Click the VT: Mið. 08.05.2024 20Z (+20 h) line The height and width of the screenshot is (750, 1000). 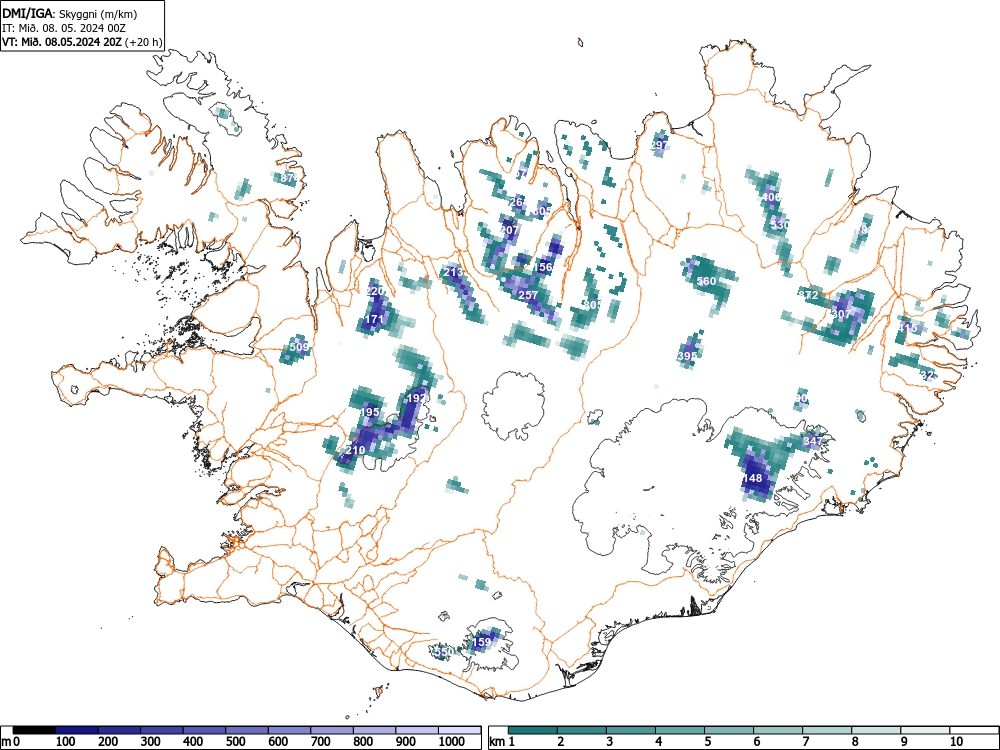pyautogui.click(x=82, y=42)
